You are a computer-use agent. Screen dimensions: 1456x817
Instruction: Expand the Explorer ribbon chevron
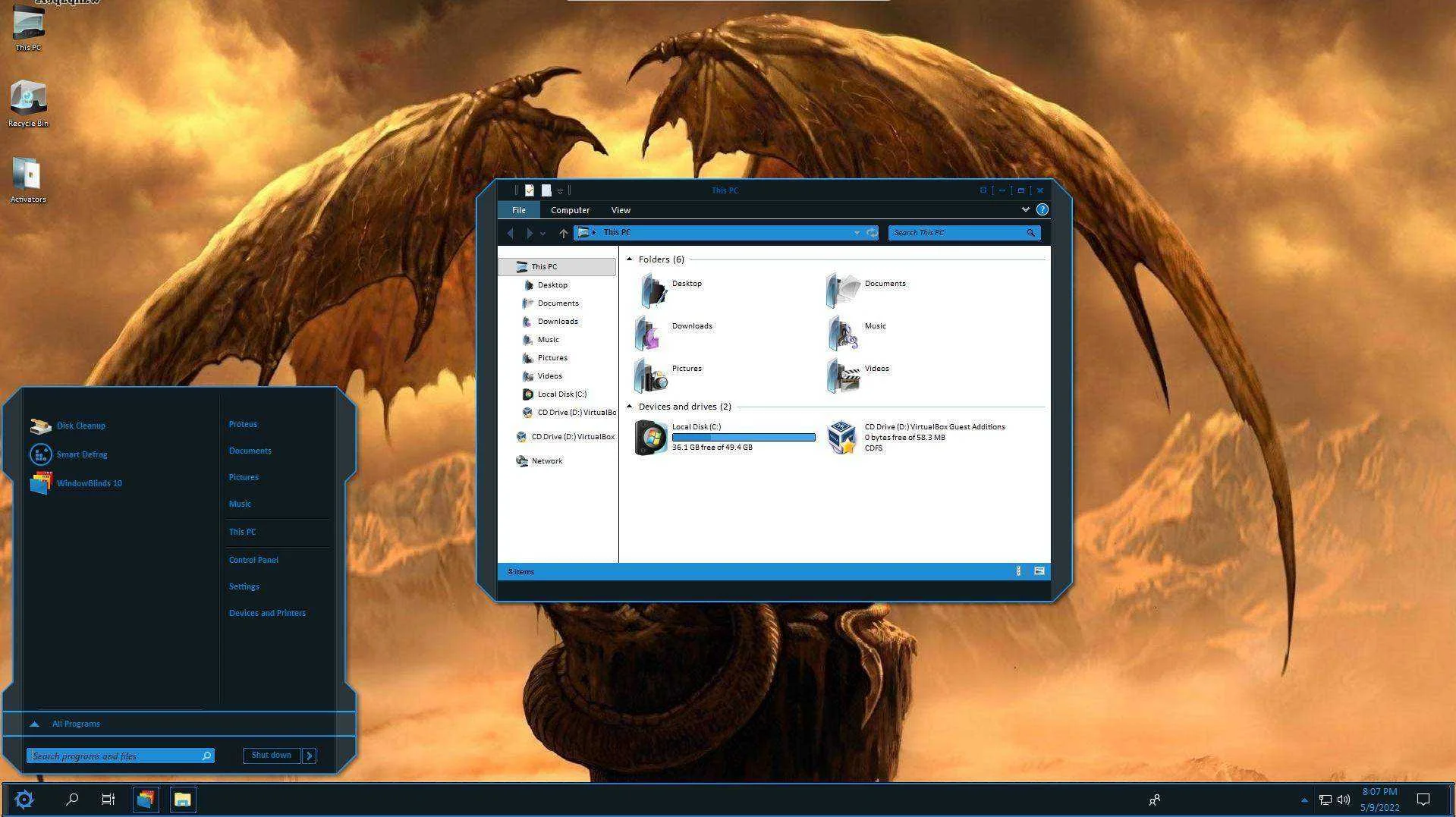1025,210
